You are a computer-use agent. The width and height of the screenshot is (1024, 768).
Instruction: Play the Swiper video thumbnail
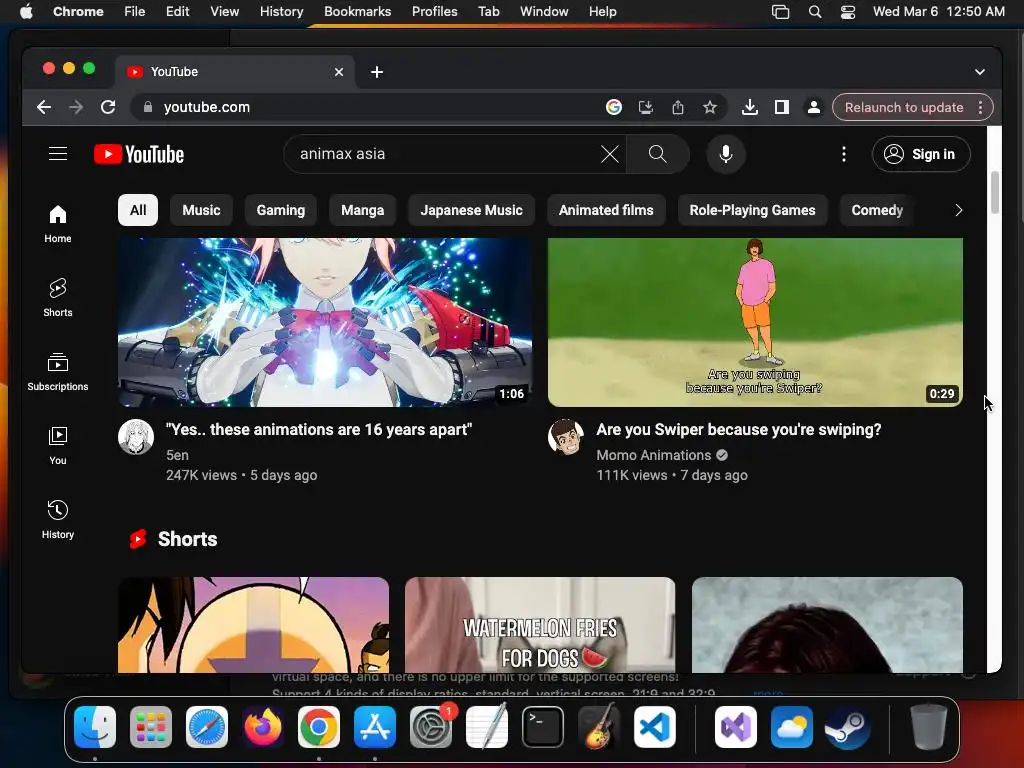755,322
